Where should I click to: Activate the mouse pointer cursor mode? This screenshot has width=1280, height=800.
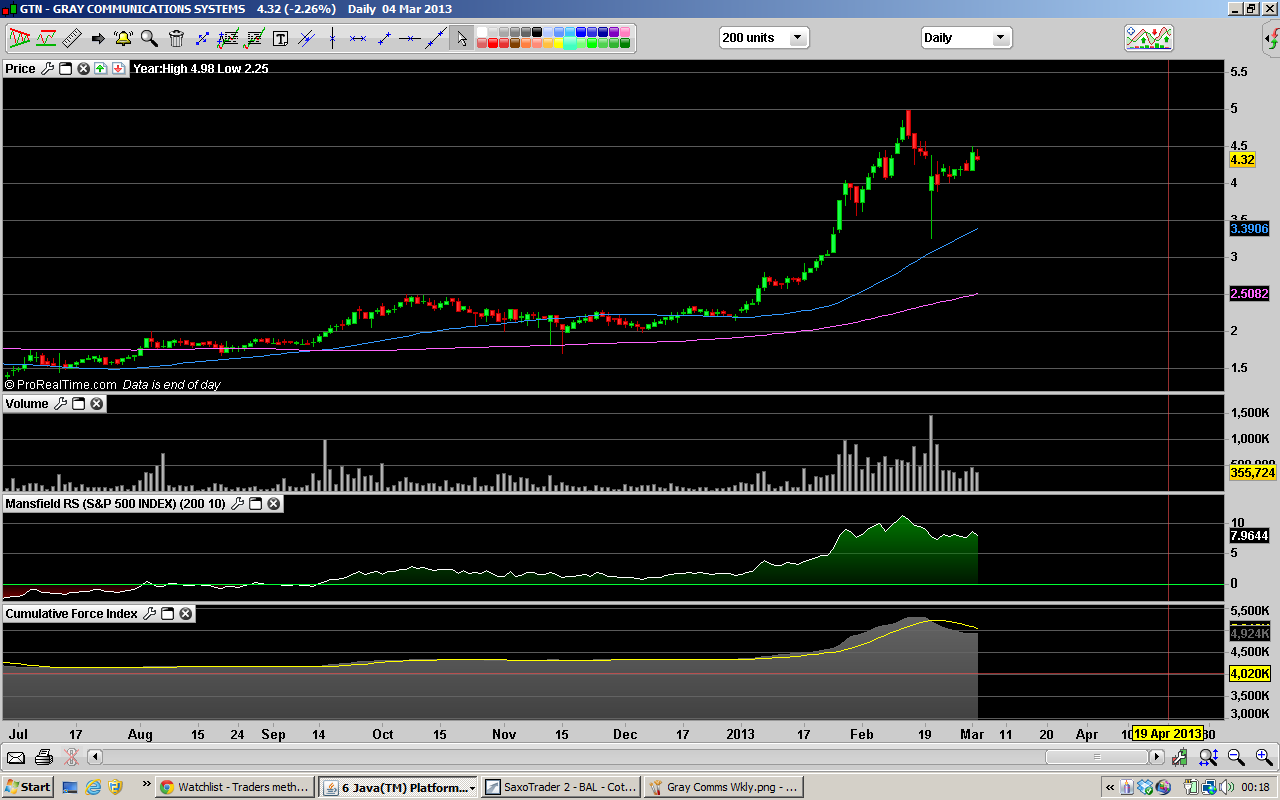click(x=461, y=39)
